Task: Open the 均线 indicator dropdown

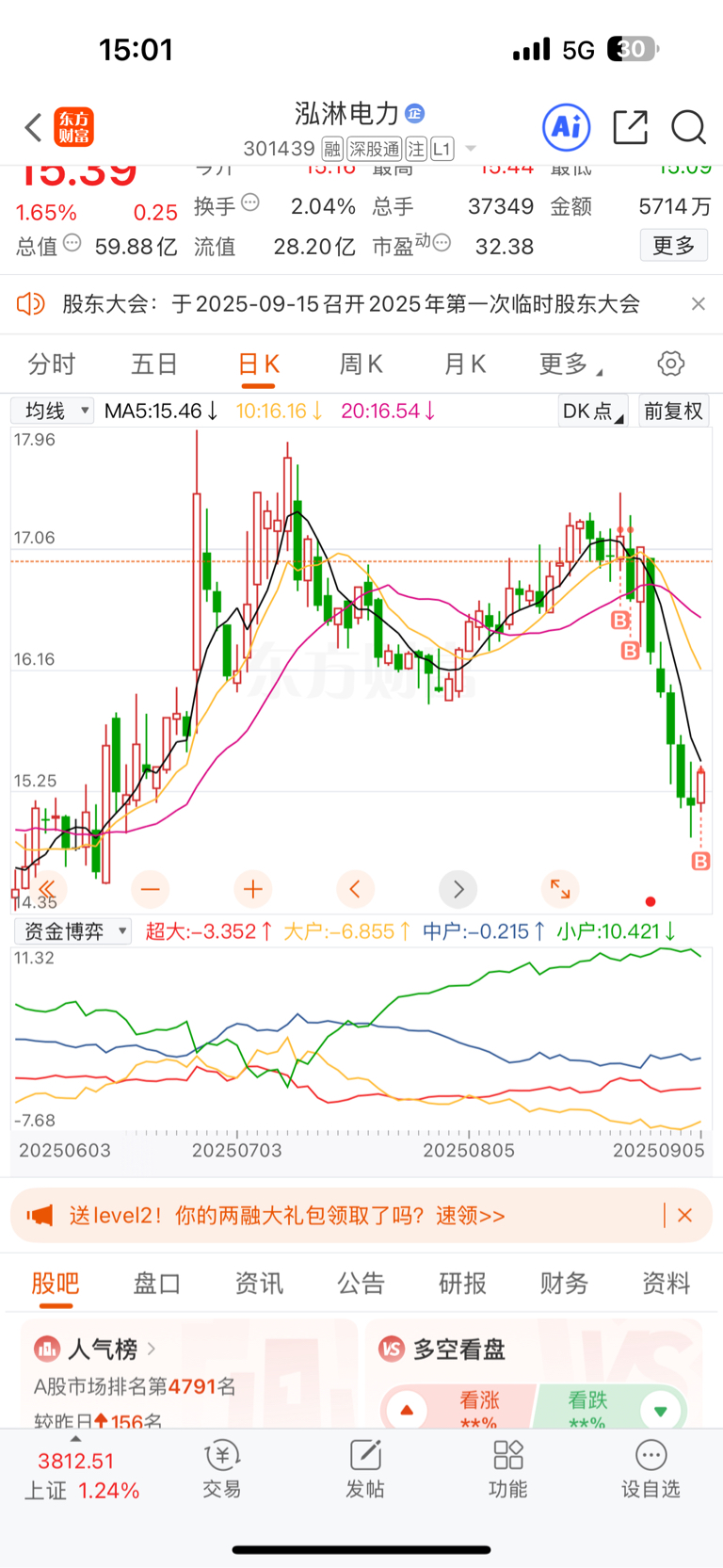Action: 53,411
